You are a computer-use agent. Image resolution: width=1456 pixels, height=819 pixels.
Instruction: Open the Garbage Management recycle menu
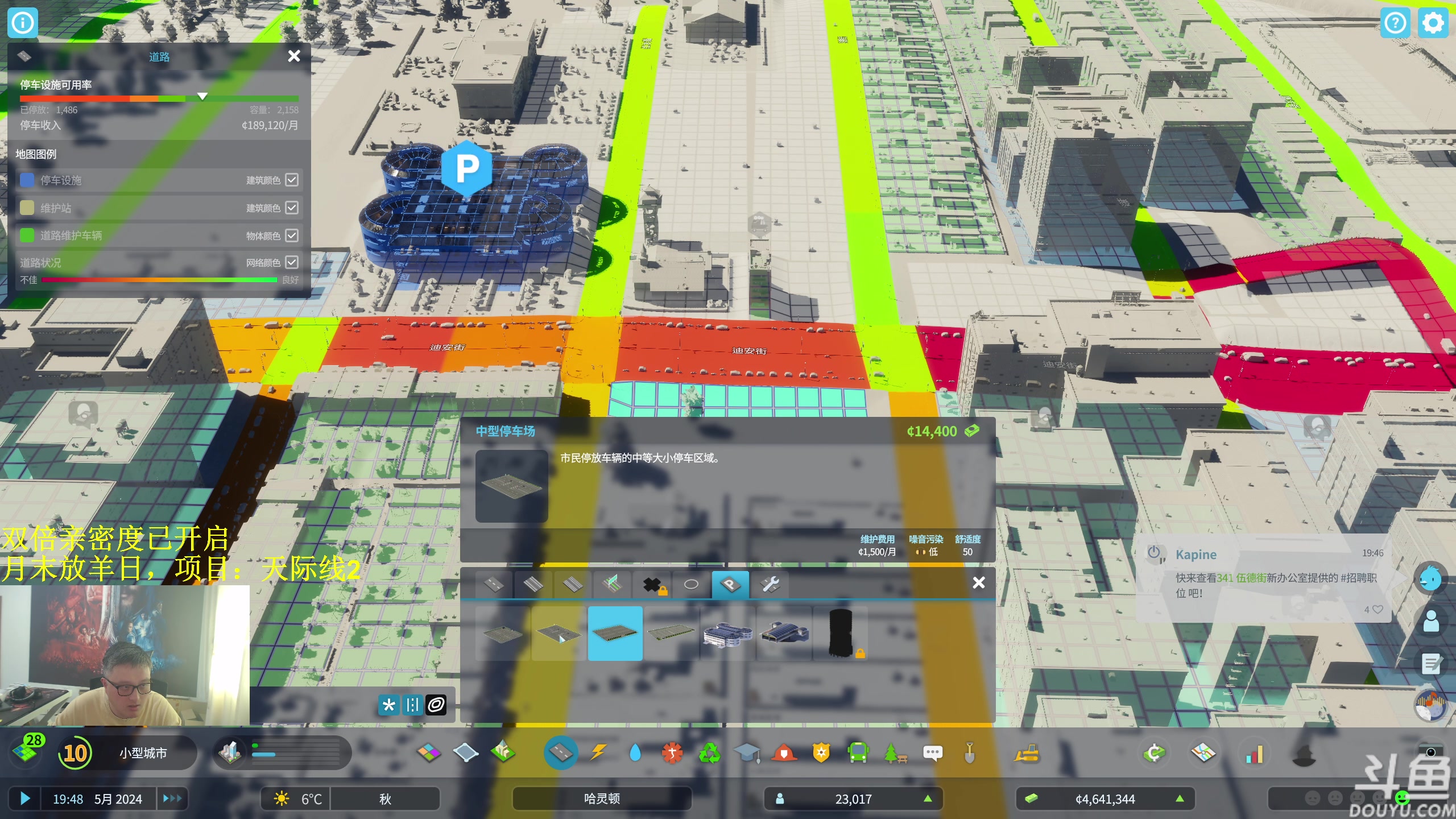709,753
